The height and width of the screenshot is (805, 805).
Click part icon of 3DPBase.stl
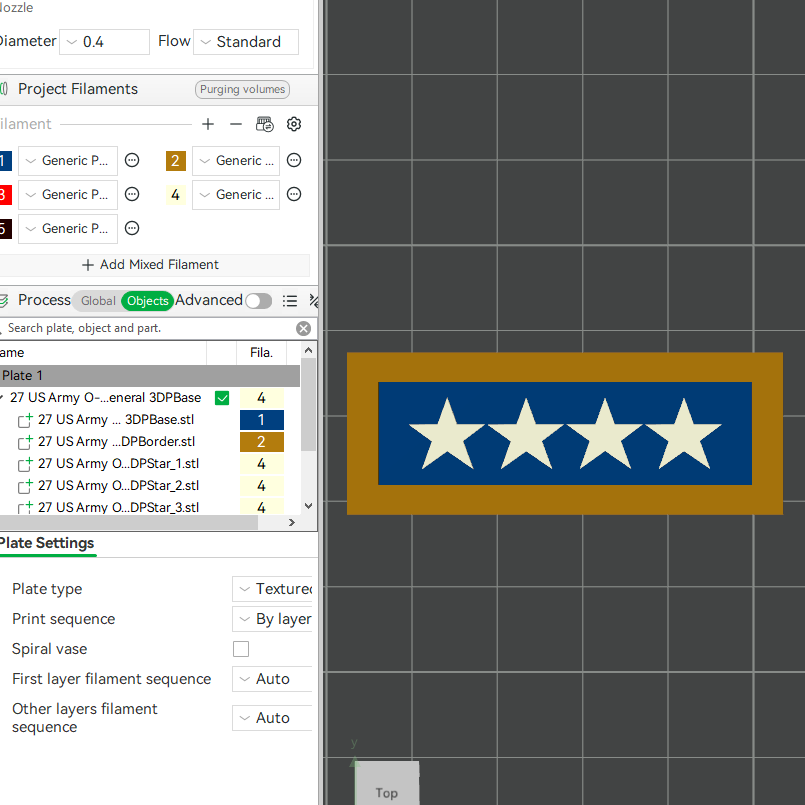tap(25, 420)
